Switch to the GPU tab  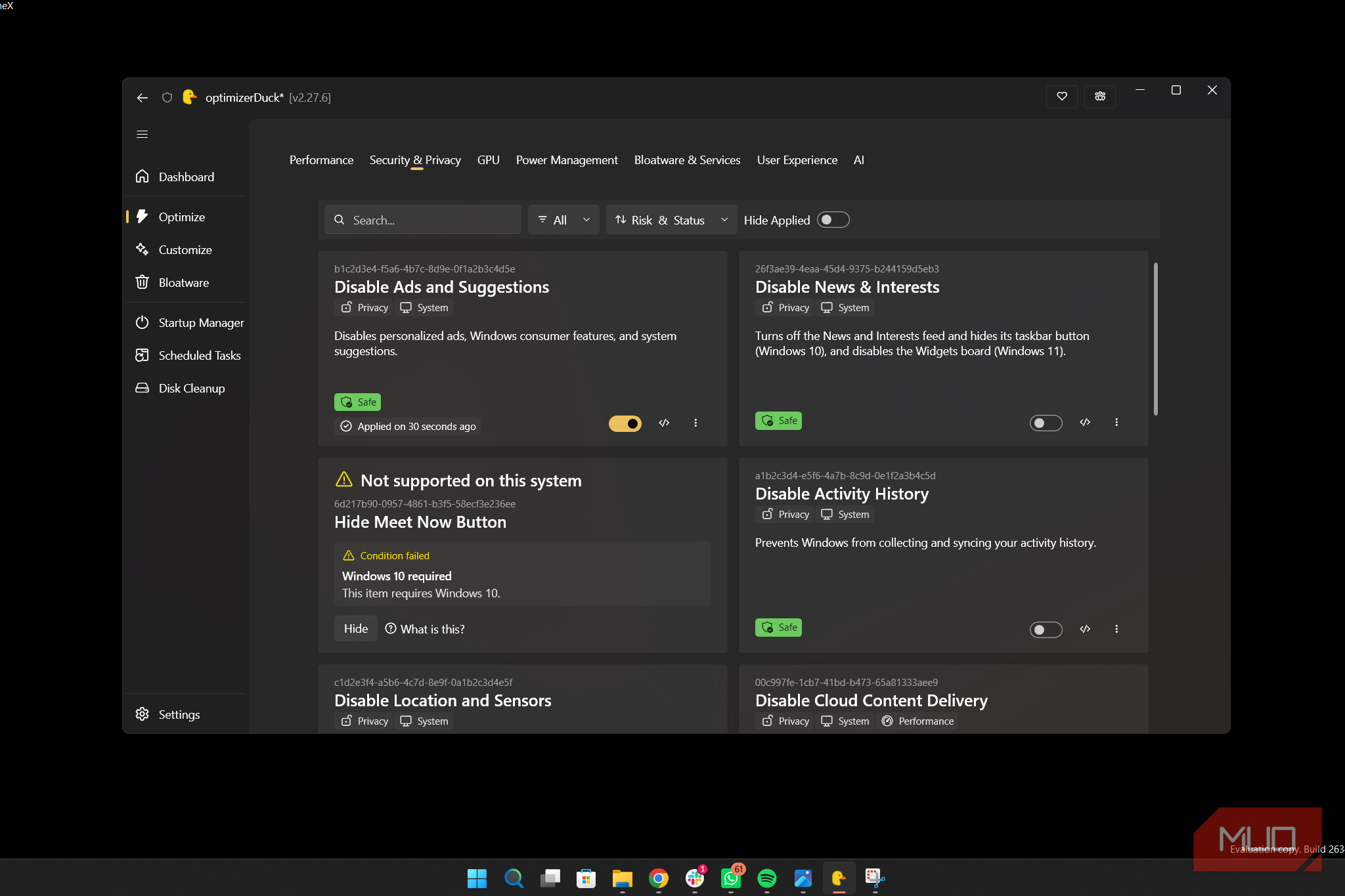[x=488, y=160]
